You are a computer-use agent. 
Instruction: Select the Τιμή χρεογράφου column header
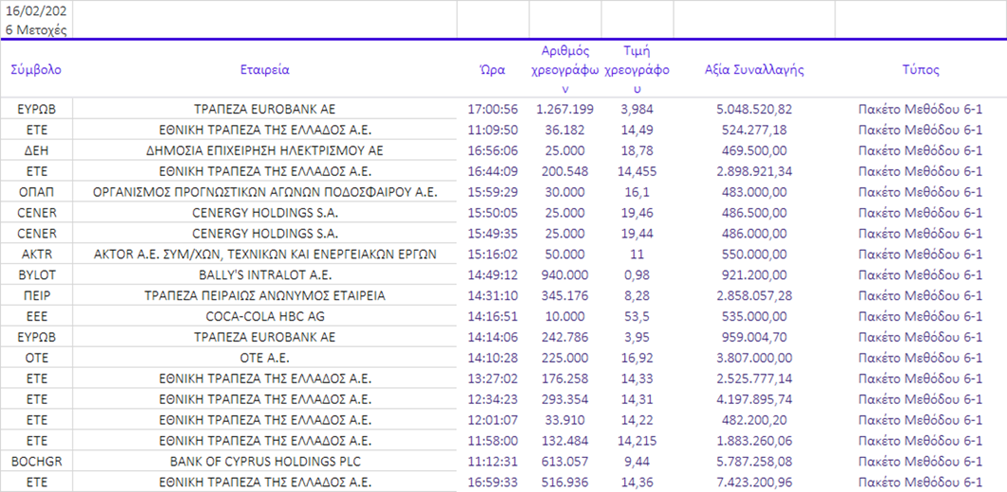pos(637,69)
